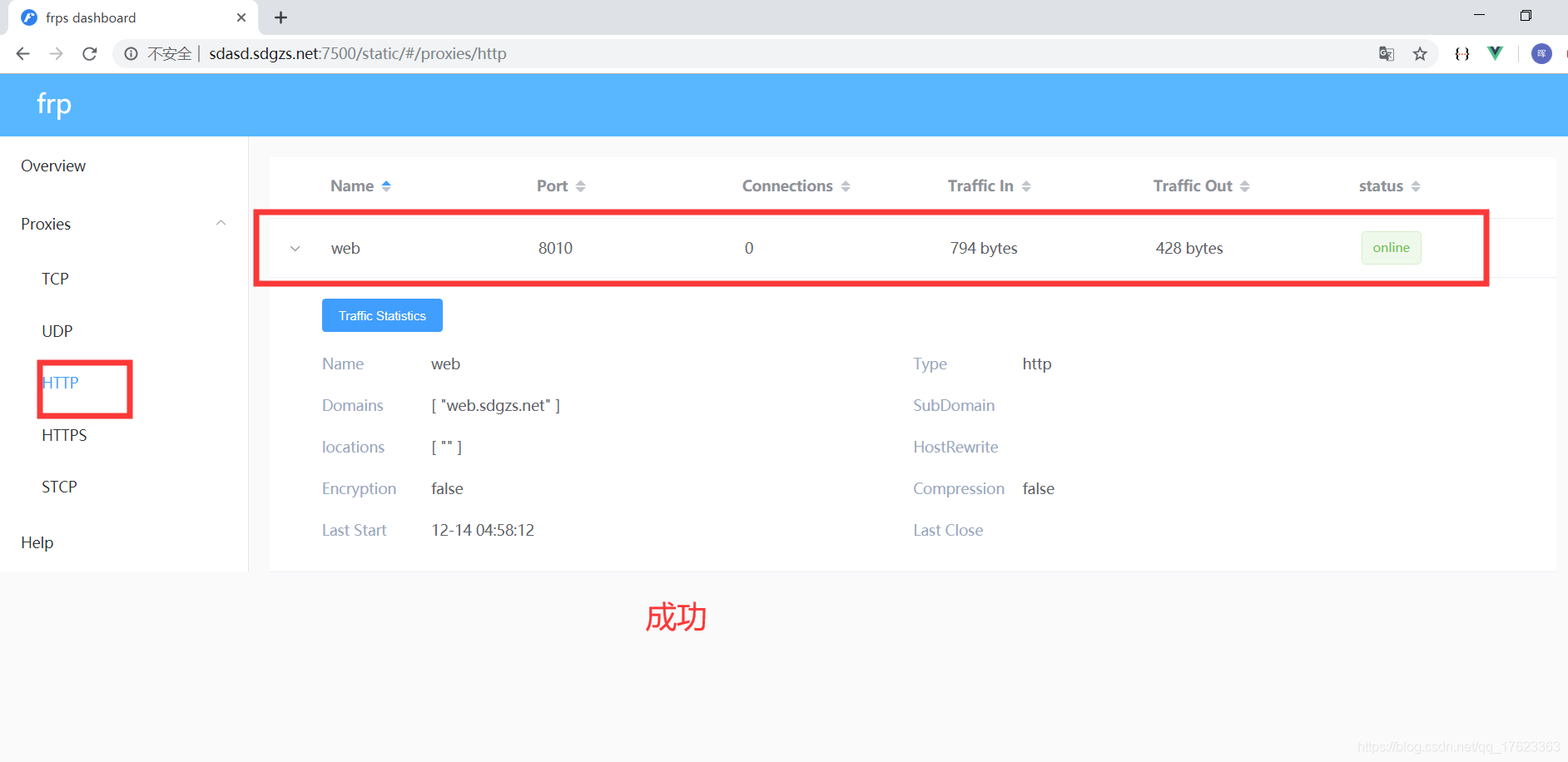Collapse the web proxy row details
Image resolution: width=1568 pixels, height=762 pixels.
click(x=295, y=249)
